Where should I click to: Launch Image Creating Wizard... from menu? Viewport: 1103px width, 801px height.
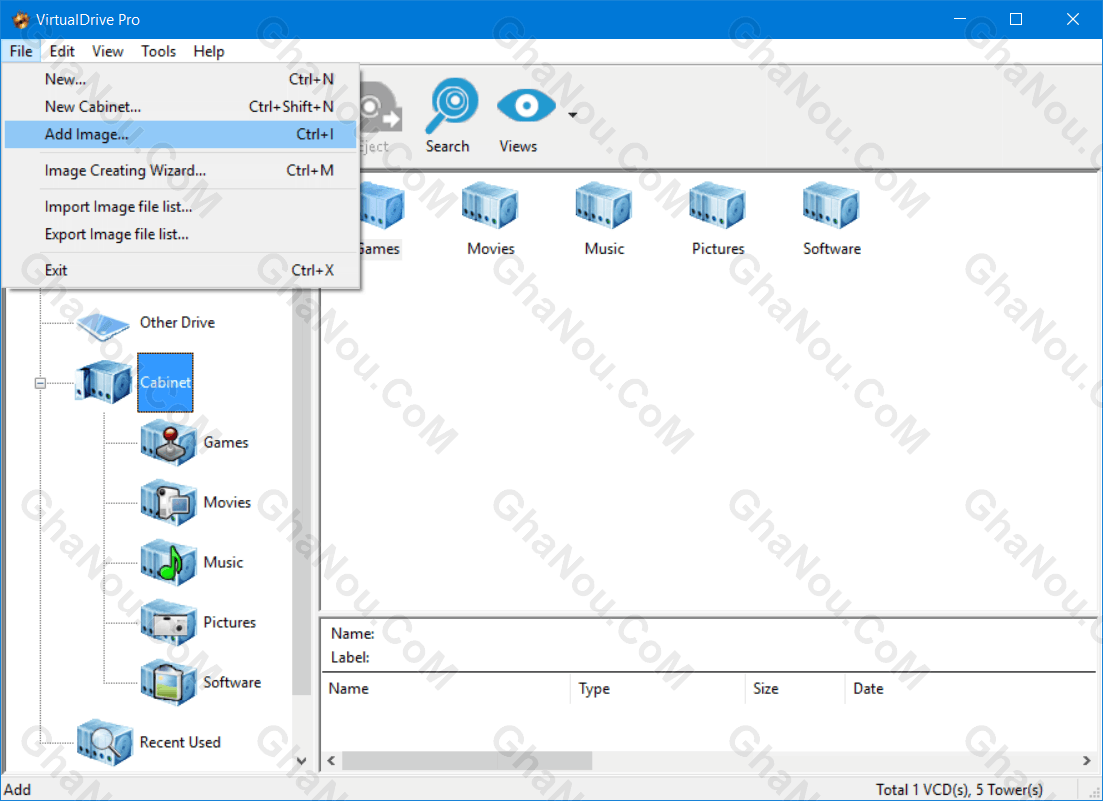(x=181, y=170)
